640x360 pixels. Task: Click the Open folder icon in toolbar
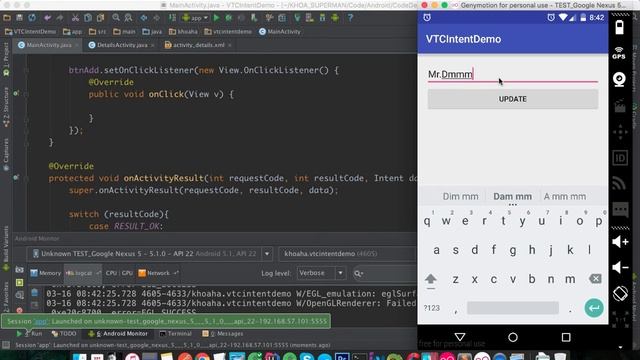7,18
